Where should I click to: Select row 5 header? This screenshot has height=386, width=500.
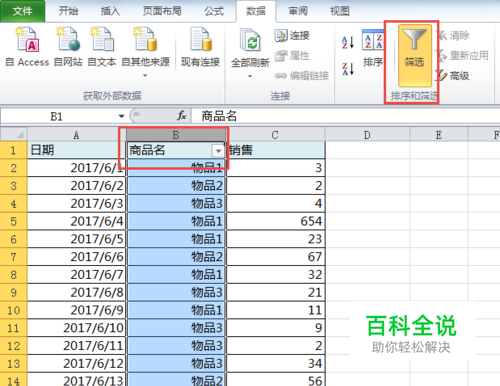pyautogui.click(x=13, y=221)
